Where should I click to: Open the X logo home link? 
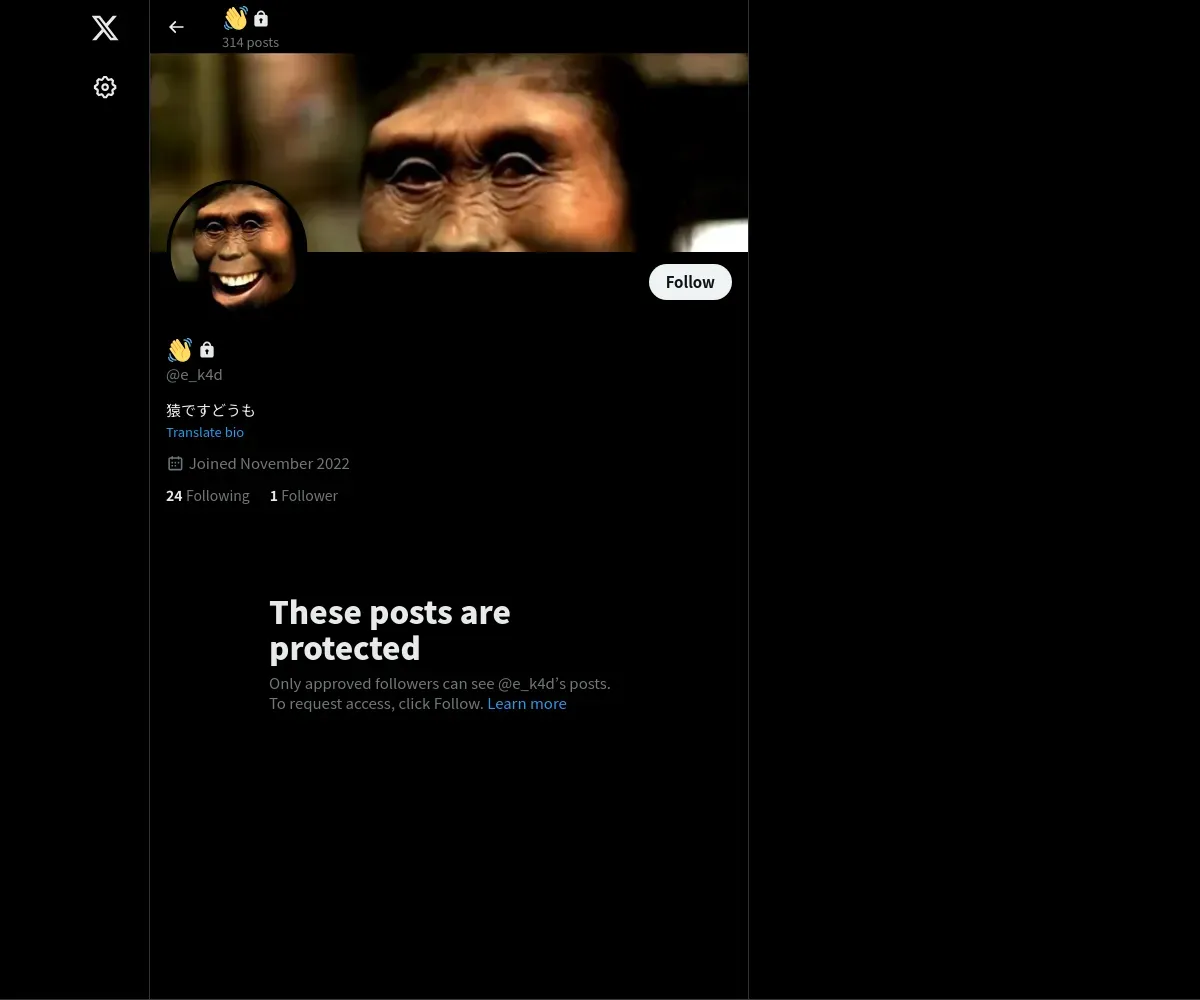(105, 28)
